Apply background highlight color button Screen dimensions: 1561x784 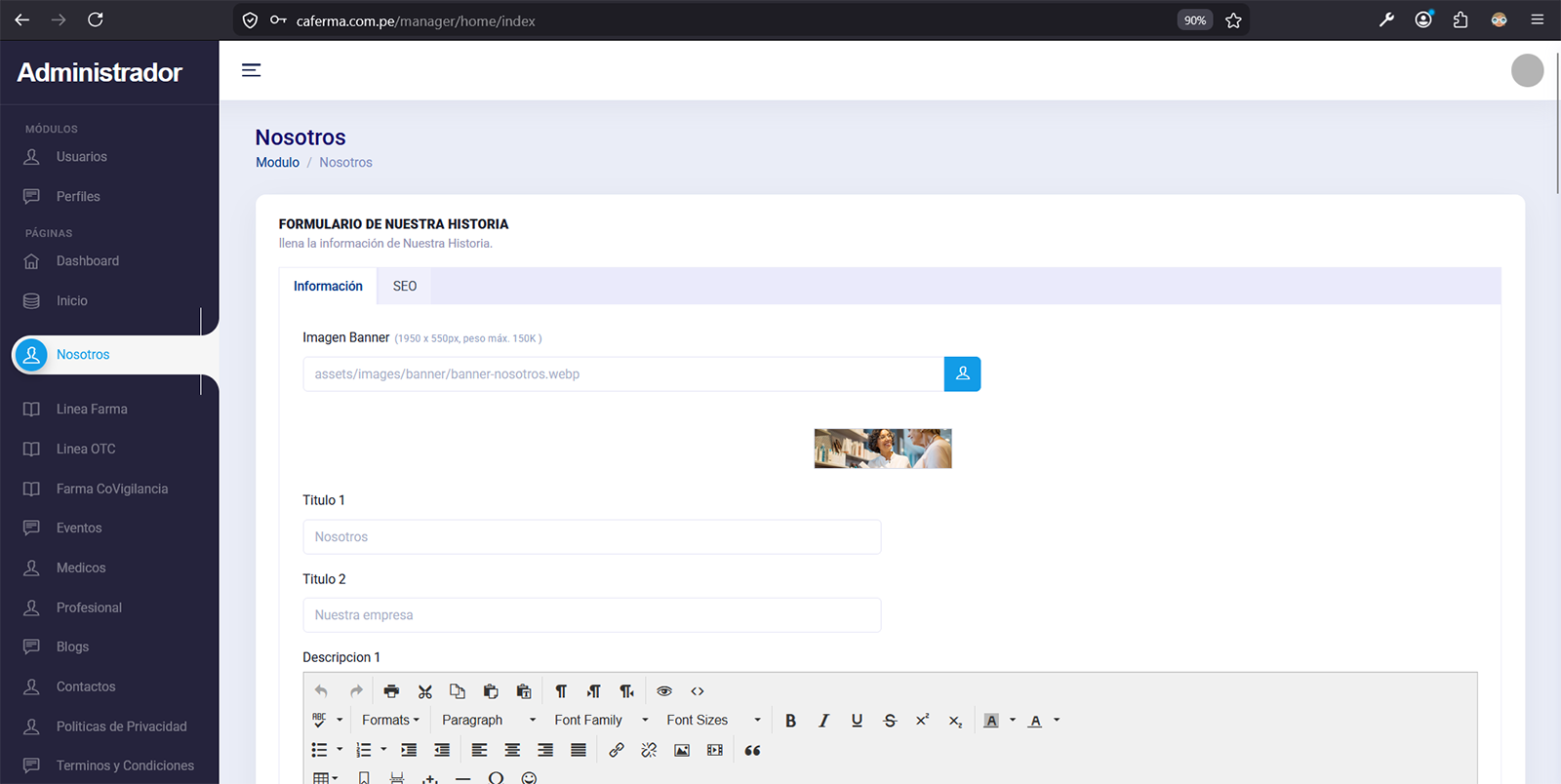(x=991, y=721)
